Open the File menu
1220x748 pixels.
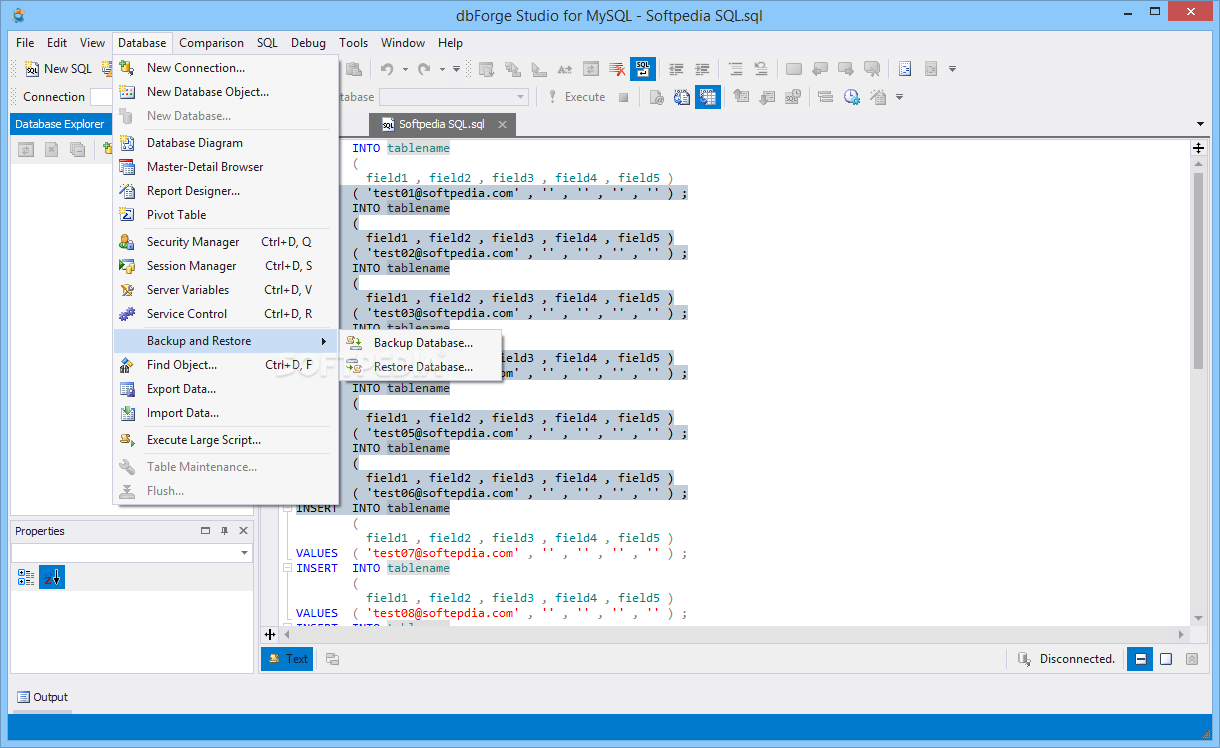25,43
